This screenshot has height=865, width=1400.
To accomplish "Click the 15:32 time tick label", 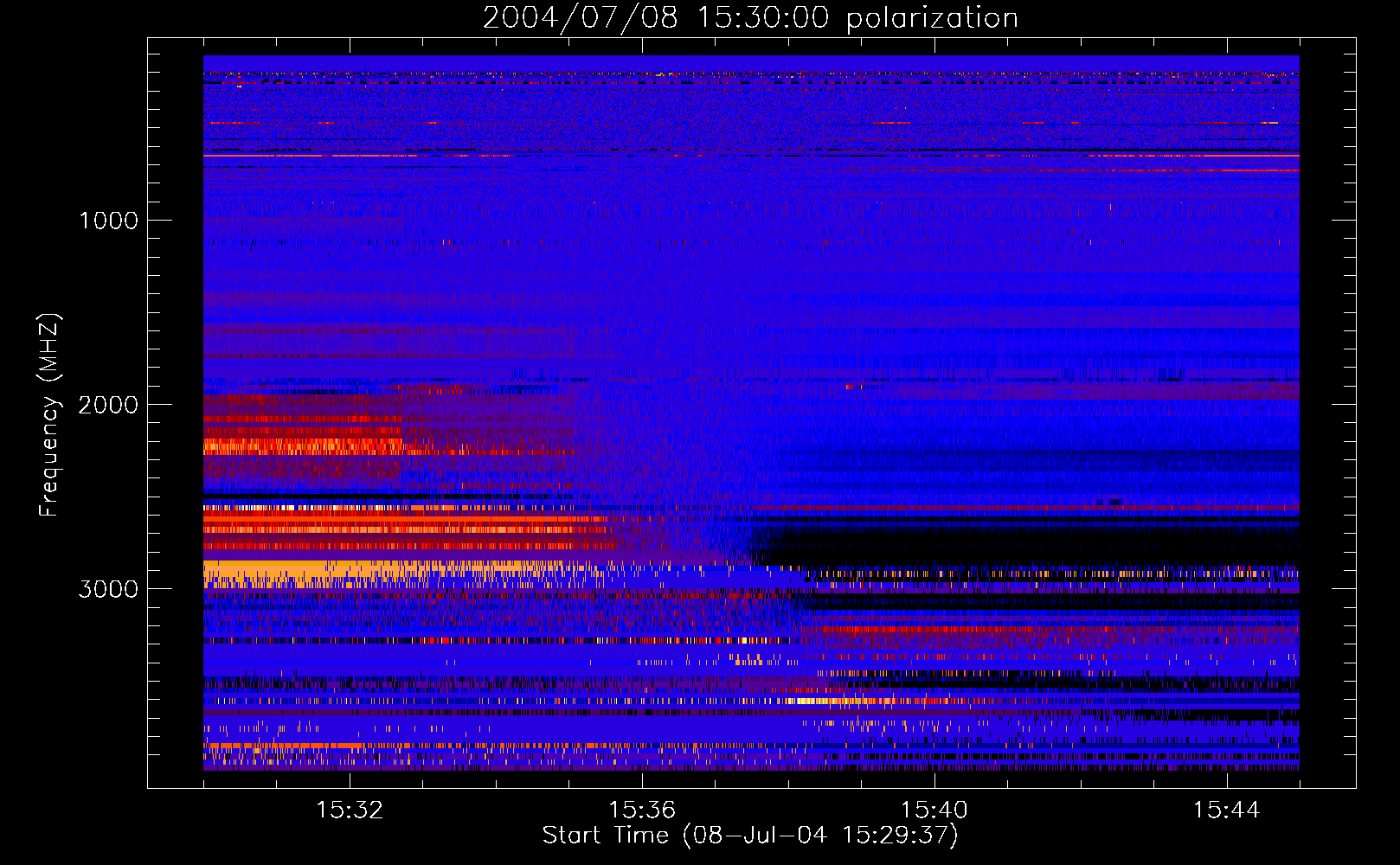I will pyautogui.click(x=350, y=811).
